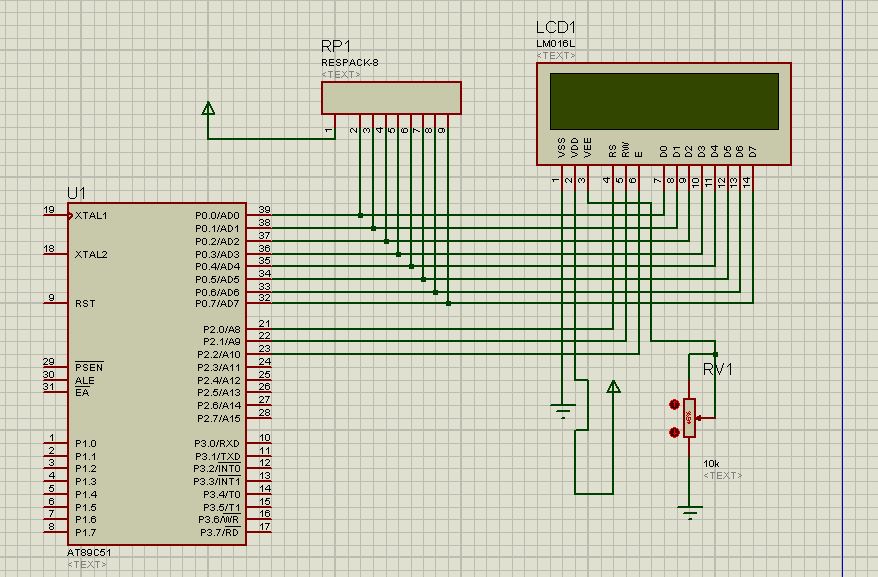878x577 pixels.
Task: Click the upper red increment button on RV1
Action: click(674, 404)
